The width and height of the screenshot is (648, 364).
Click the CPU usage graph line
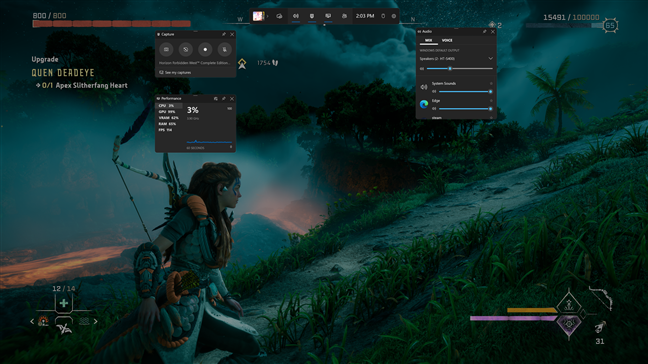pyautogui.click(x=209, y=142)
